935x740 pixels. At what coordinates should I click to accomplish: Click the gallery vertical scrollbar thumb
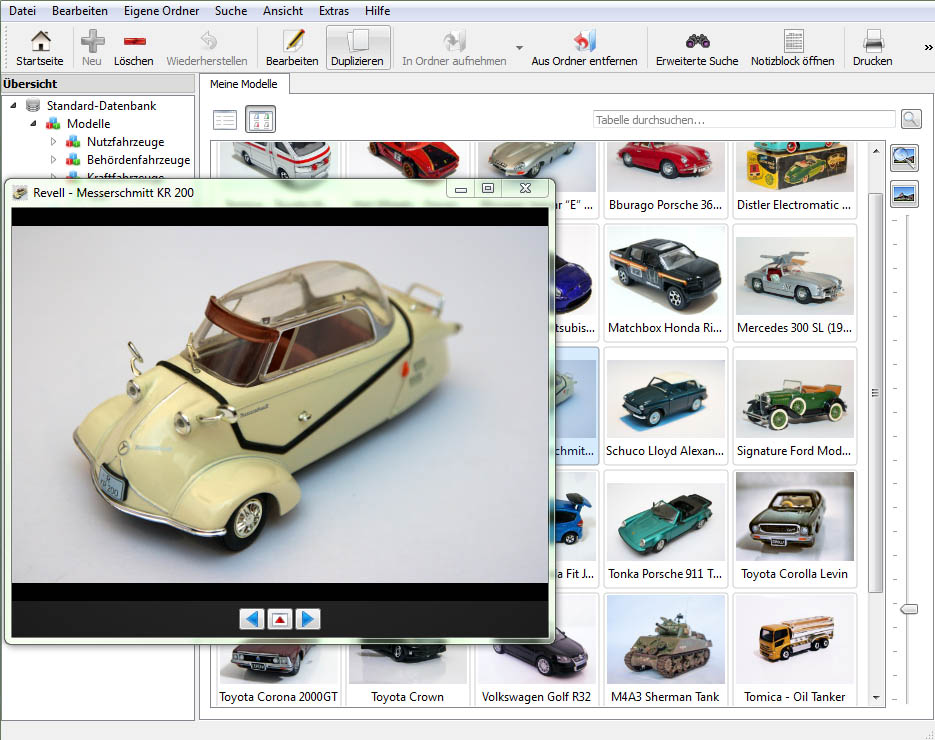[875, 392]
